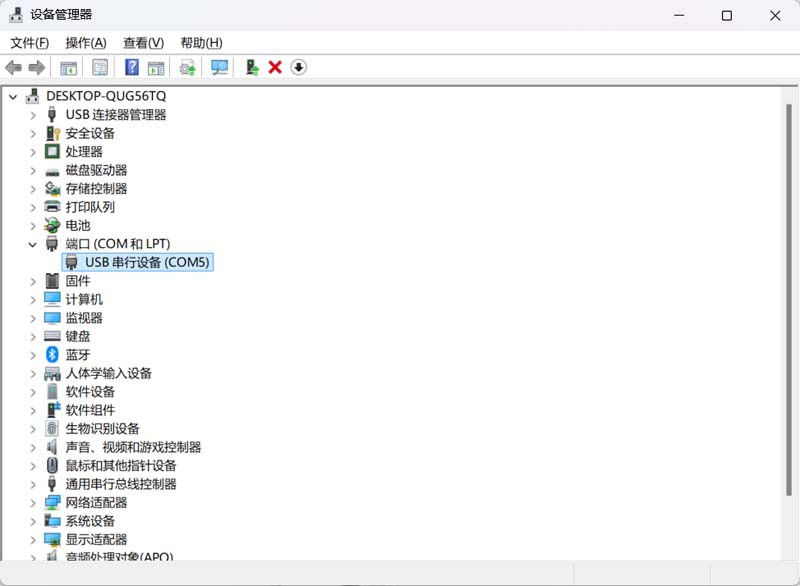Click the Forward arrow toolbar icon
The image size is (800, 586).
tap(37, 67)
